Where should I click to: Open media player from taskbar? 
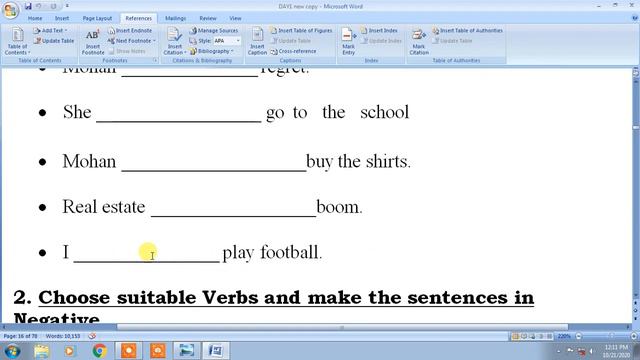tap(69, 351)
